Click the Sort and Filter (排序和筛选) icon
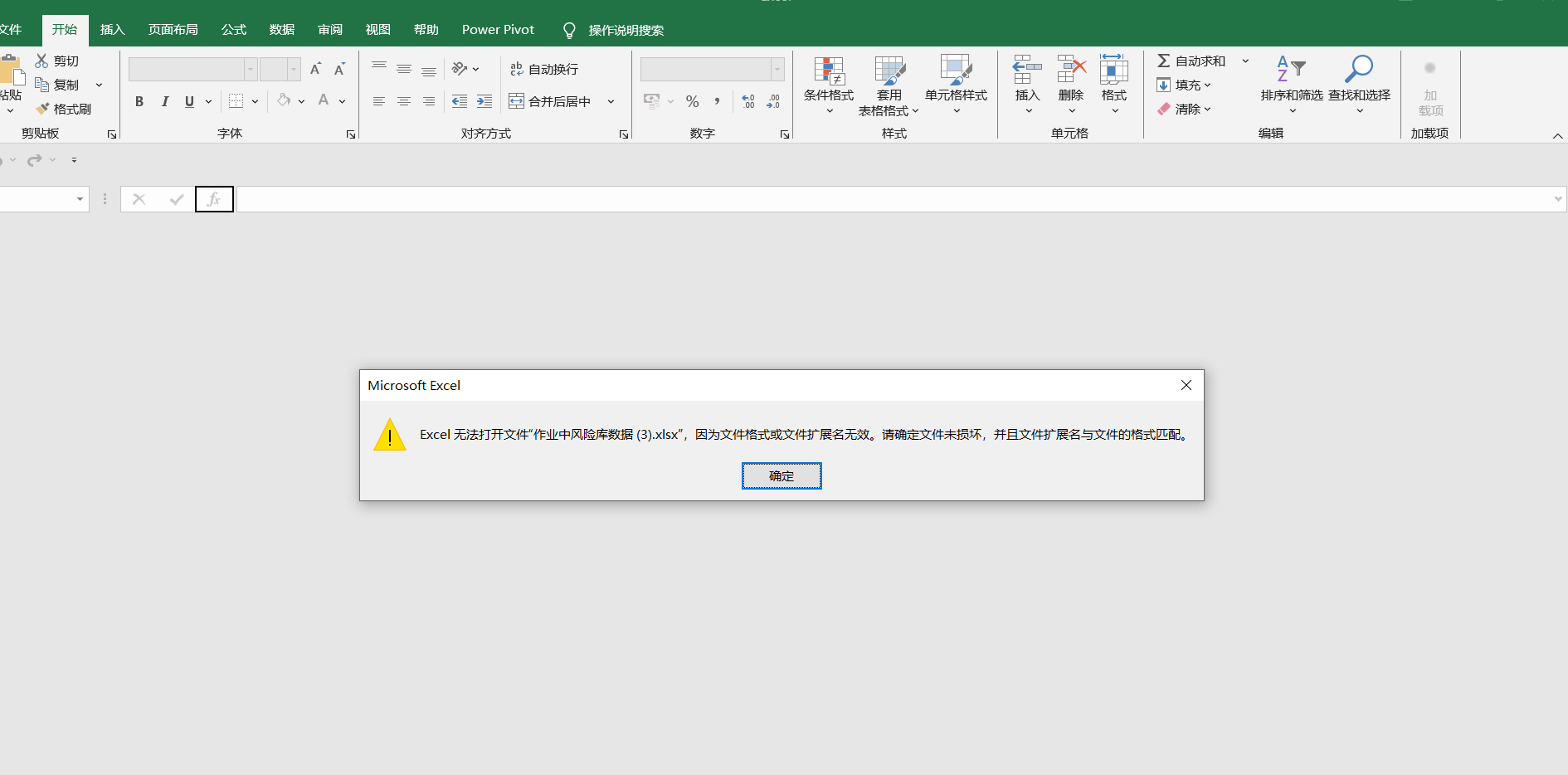 (1291, 71)
